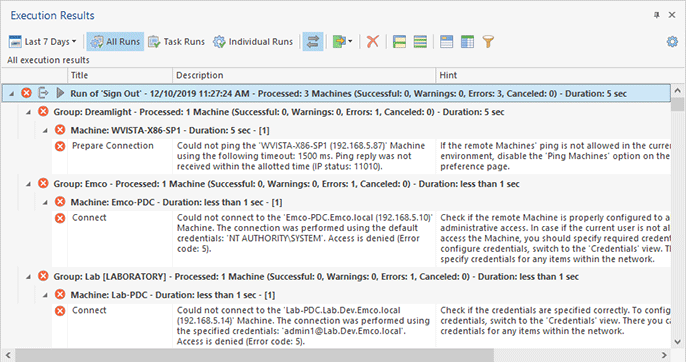Pin the Execution Results panel

656,15
